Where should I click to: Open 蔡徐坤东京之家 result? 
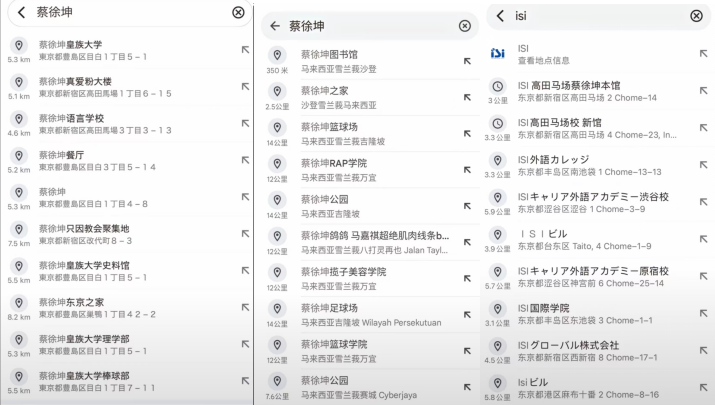[127, 308]
